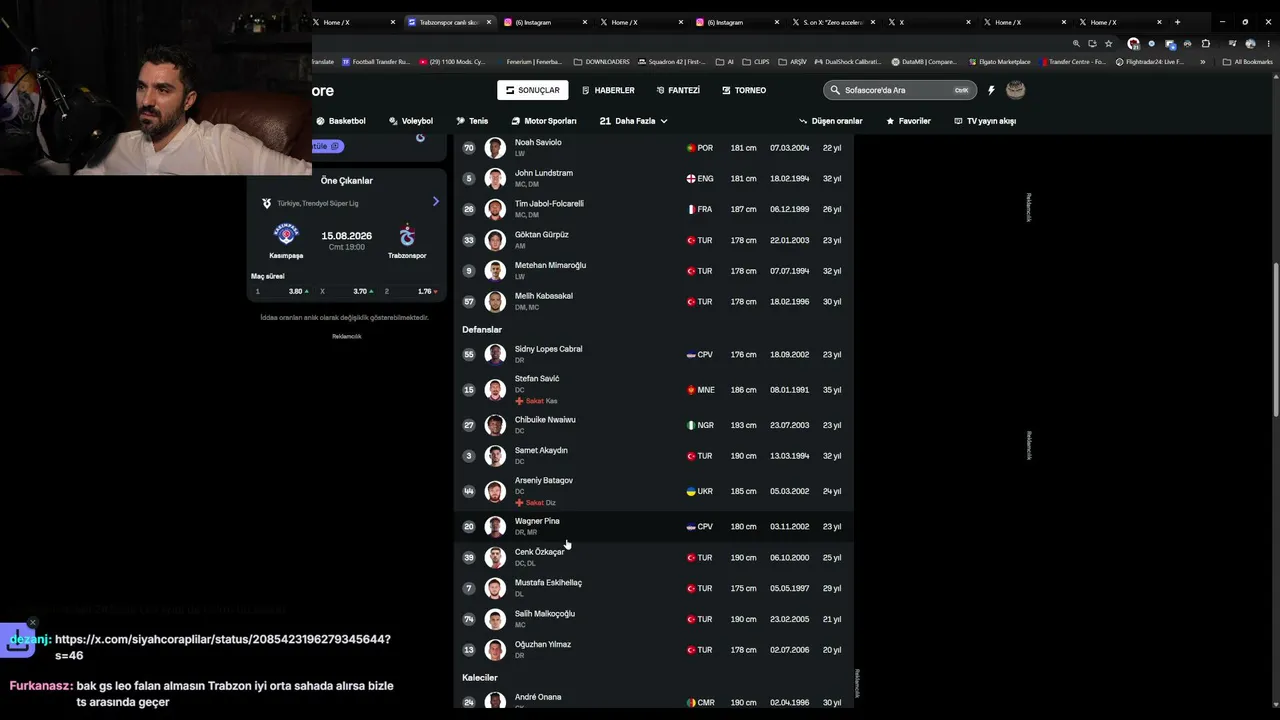Screen dimensions: 1280x720
Task: Open the user profile avatar menu
Action: [x=1015, y=90]
